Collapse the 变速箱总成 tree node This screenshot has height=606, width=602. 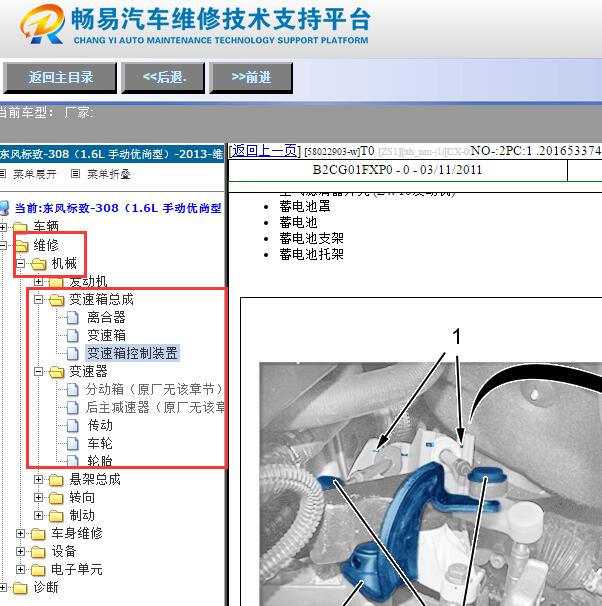38,299
